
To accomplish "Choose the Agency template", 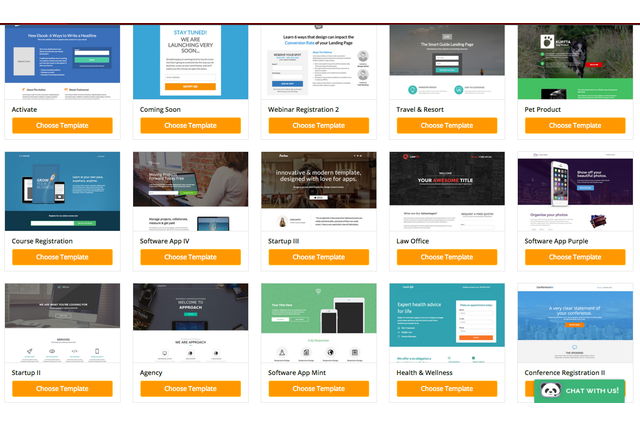I will pyautogui.click(x=190, y=388).
